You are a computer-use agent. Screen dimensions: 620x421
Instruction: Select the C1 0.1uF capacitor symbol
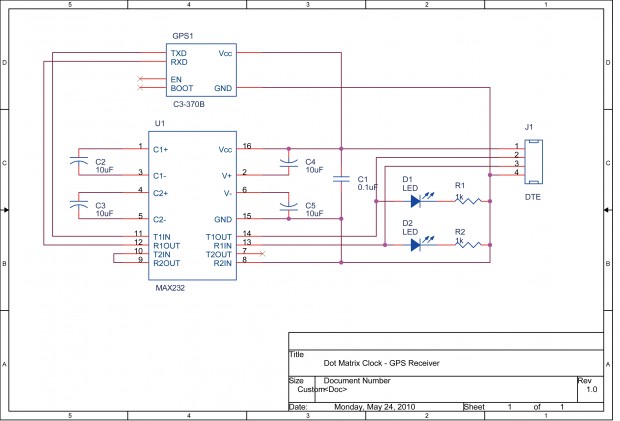[x=341, y=179]
